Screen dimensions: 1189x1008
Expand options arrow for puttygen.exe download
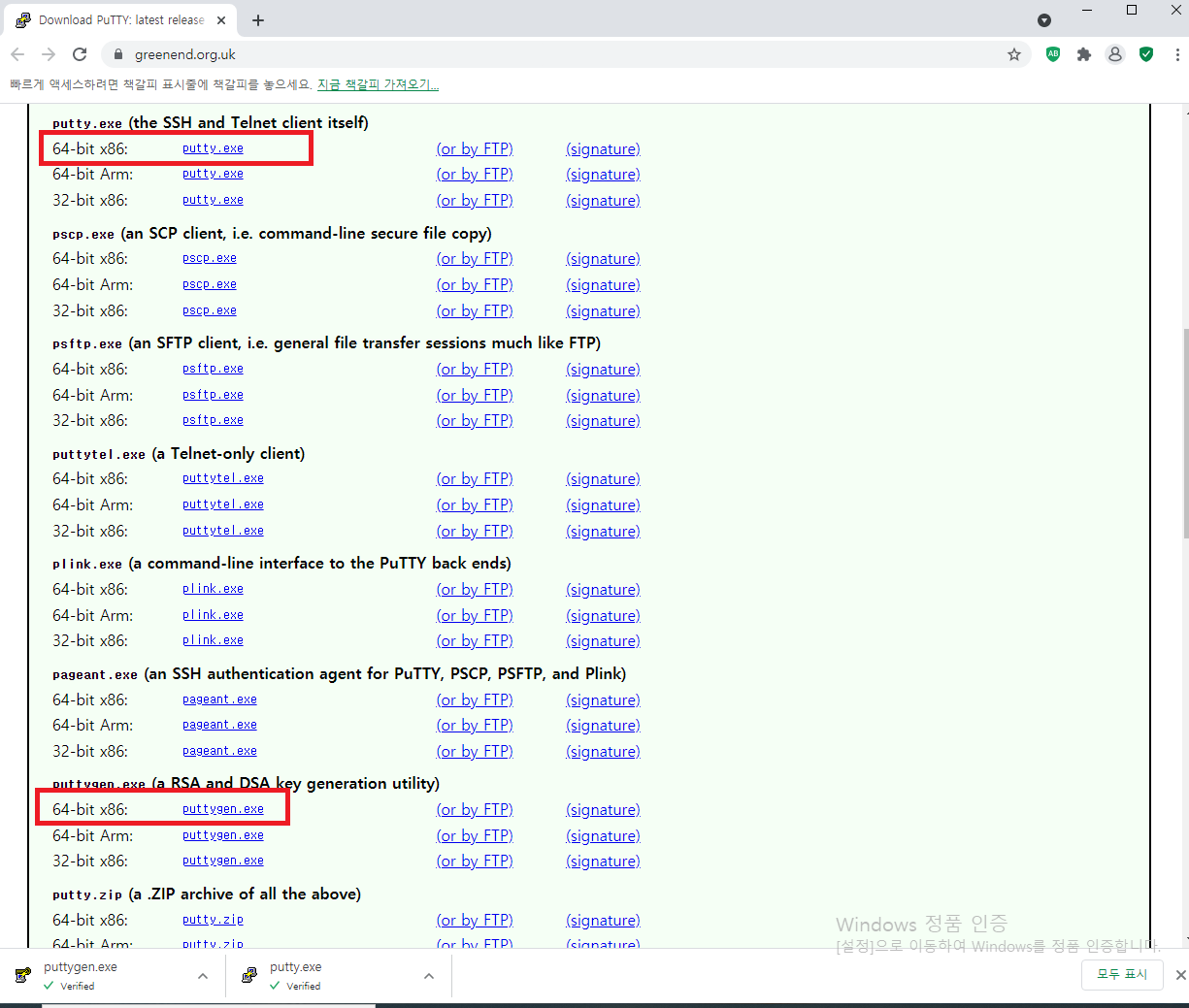203,976
